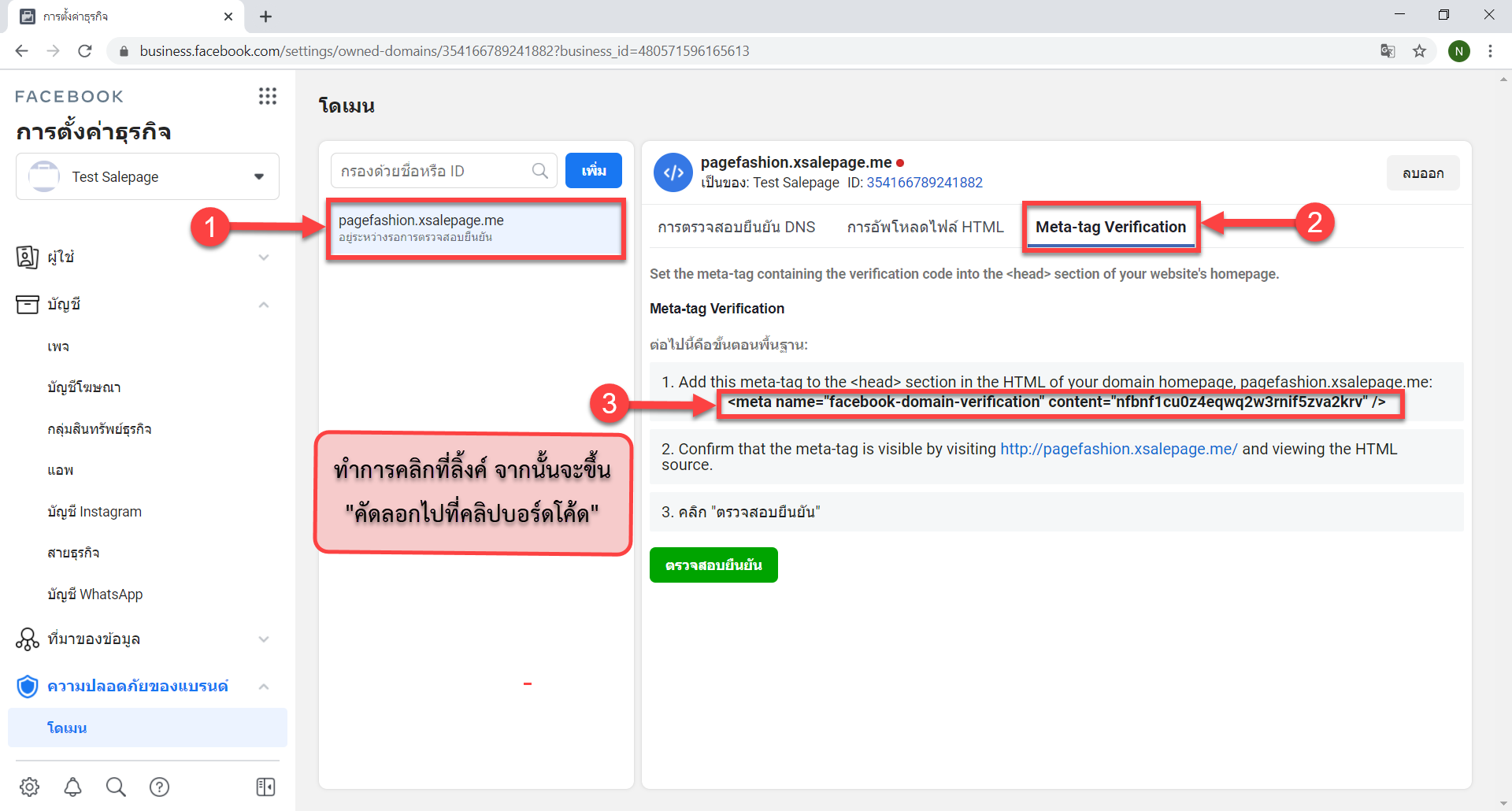Click the site lock icon in address bar
The height and width of the screenshot is (811, 1512).
pyautogui.click(x=124, y=51)
